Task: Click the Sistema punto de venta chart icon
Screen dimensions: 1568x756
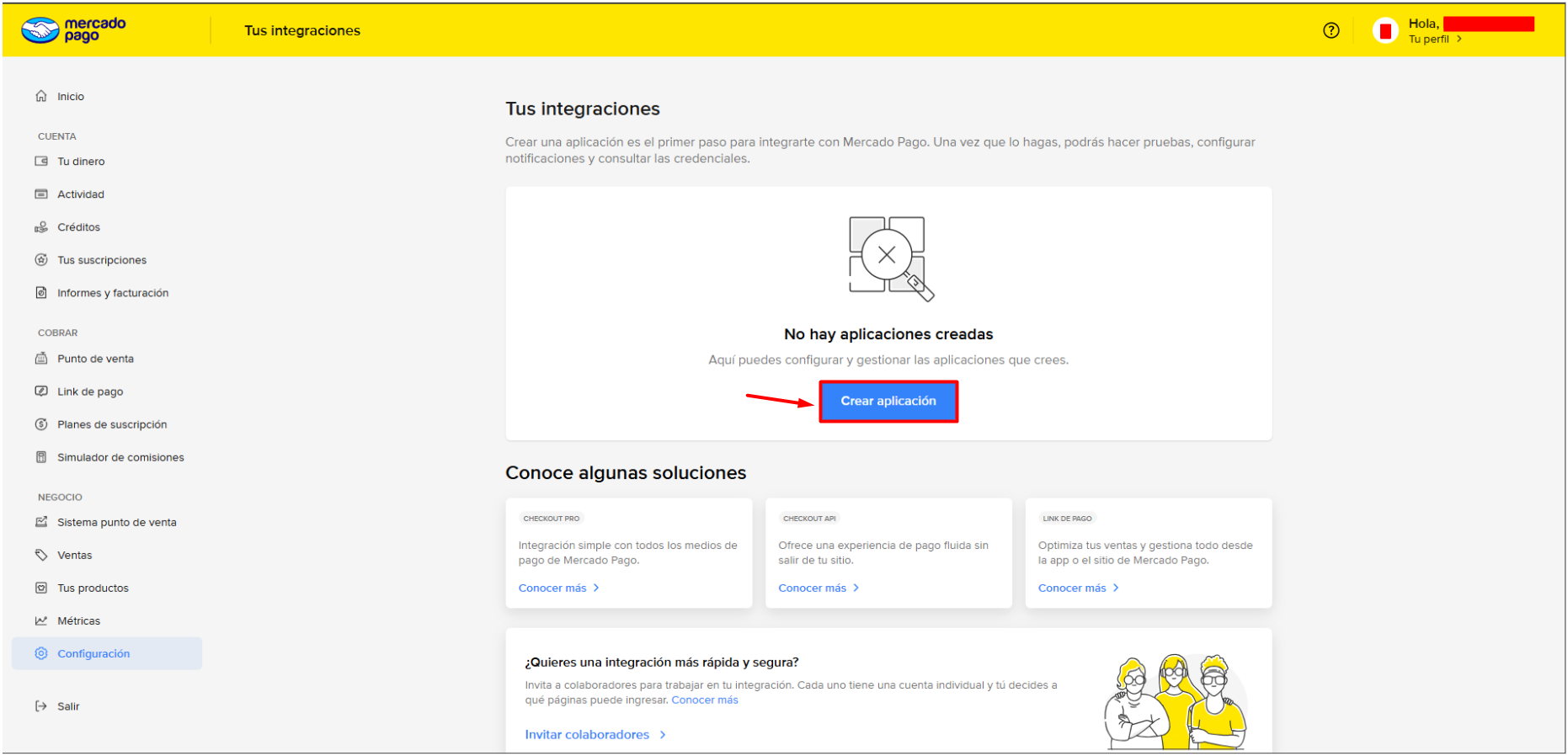Action: (x=41, y=522)
